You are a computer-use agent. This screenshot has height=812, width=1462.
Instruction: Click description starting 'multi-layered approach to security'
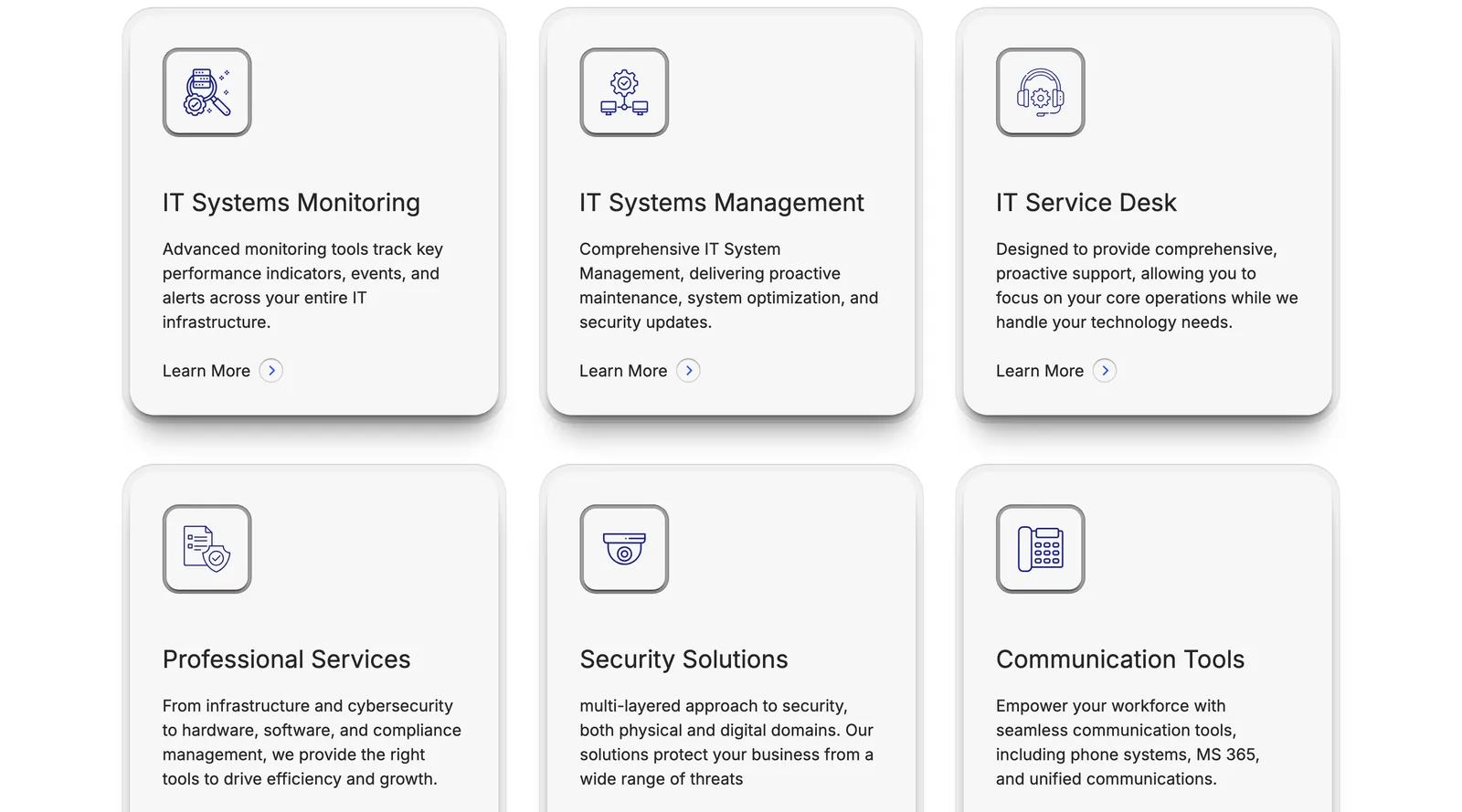coord(726,742)
